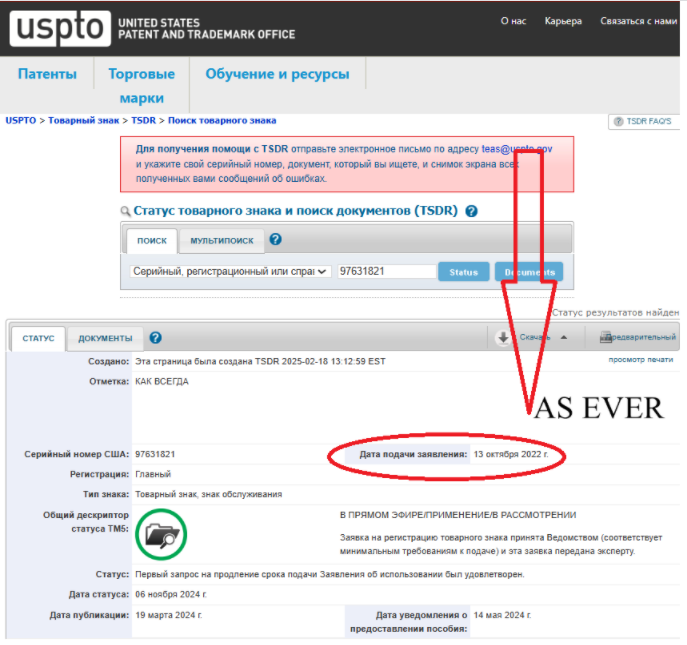Image resolution: width=687 pixels, height=645 pixels.
Task: Open Связаться с нами link
Action: point(638,21)
